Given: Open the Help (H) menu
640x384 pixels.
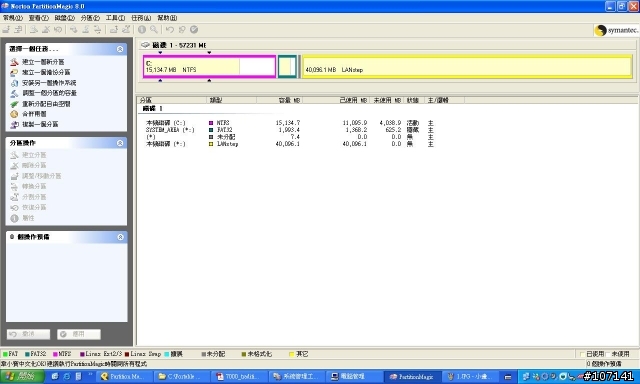Looking at the screenshot, I should pos(167,18).
